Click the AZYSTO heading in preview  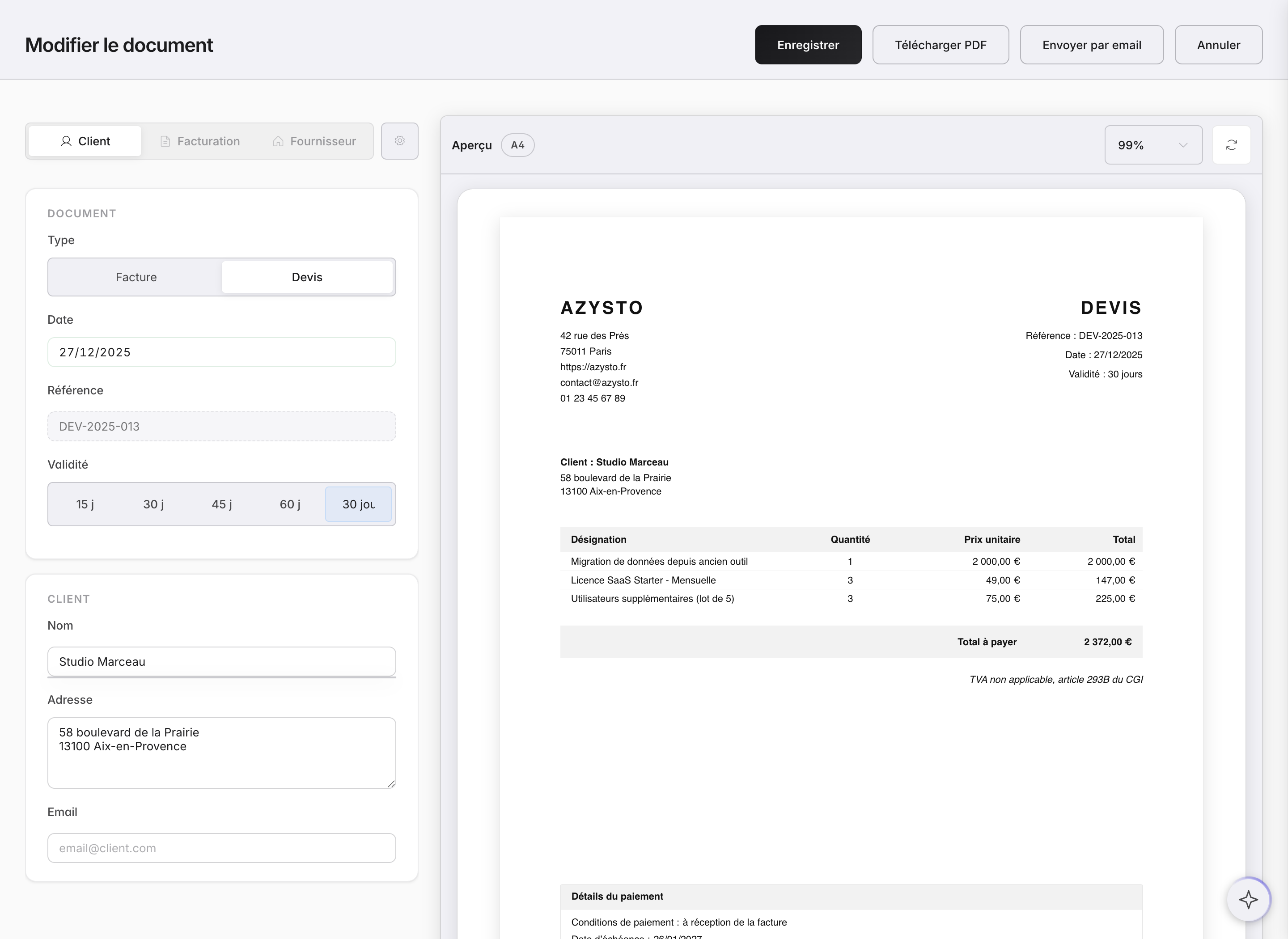602,308
